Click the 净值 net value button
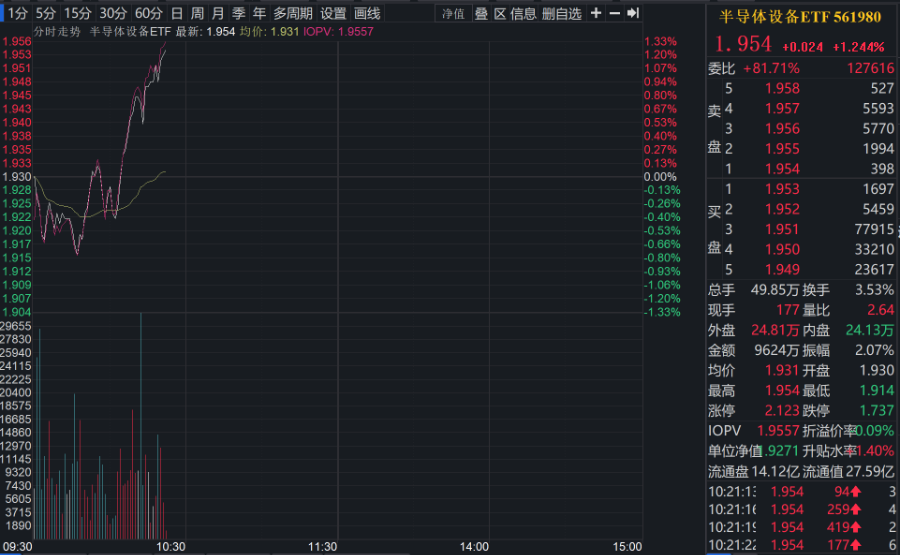900x555 pixels. (453, 13)
